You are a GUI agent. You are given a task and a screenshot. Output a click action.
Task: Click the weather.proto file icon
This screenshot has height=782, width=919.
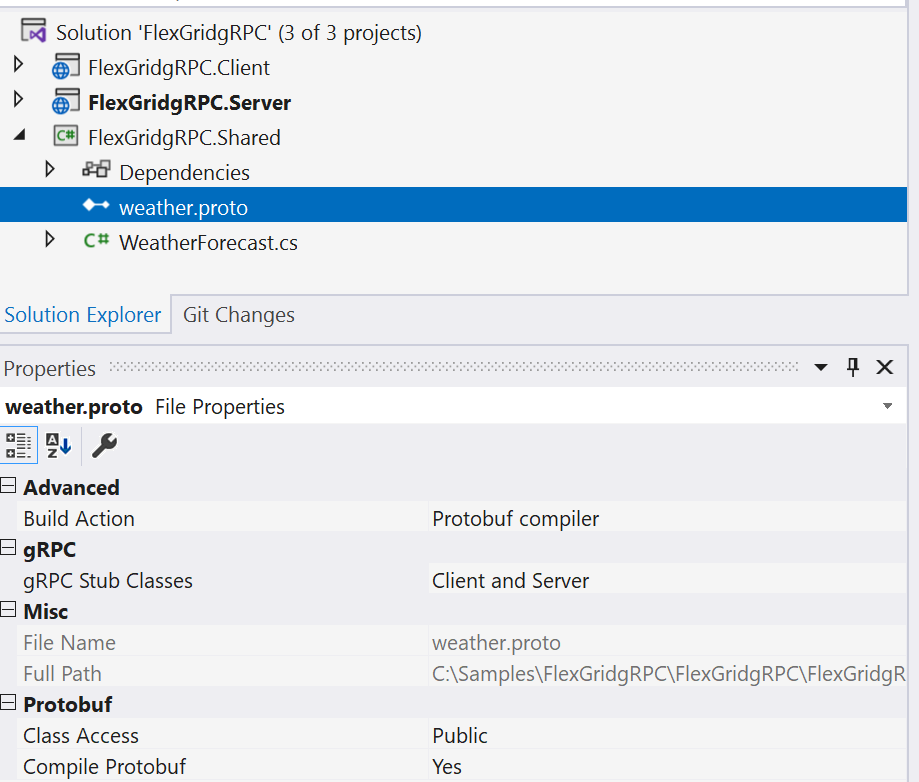click(x=97, y=207)
